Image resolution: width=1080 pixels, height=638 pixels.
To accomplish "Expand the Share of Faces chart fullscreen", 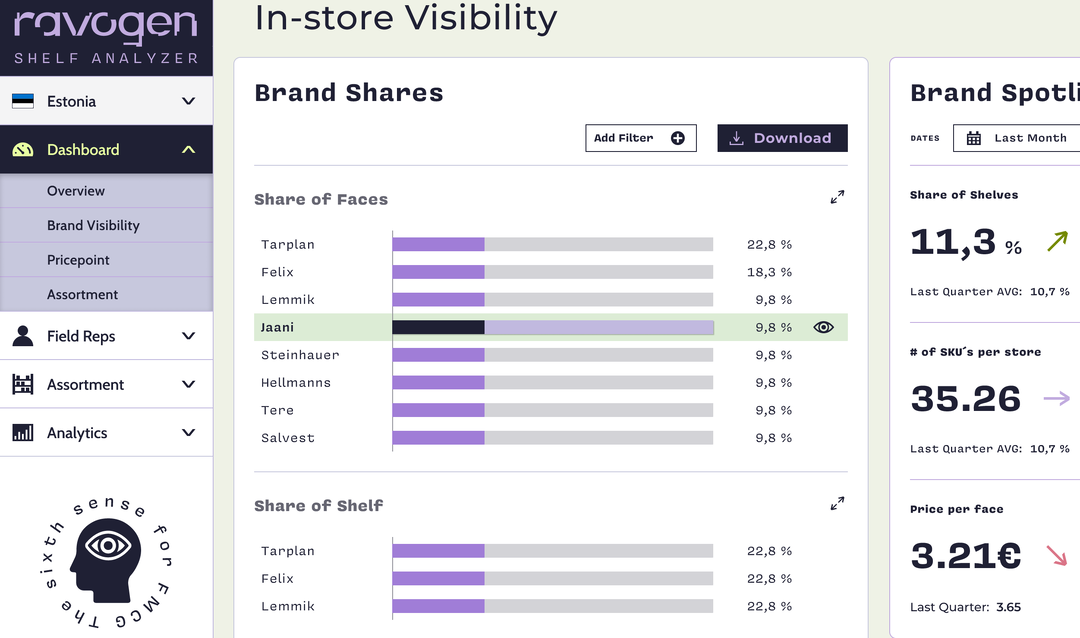I will click(x=838, y=198).
